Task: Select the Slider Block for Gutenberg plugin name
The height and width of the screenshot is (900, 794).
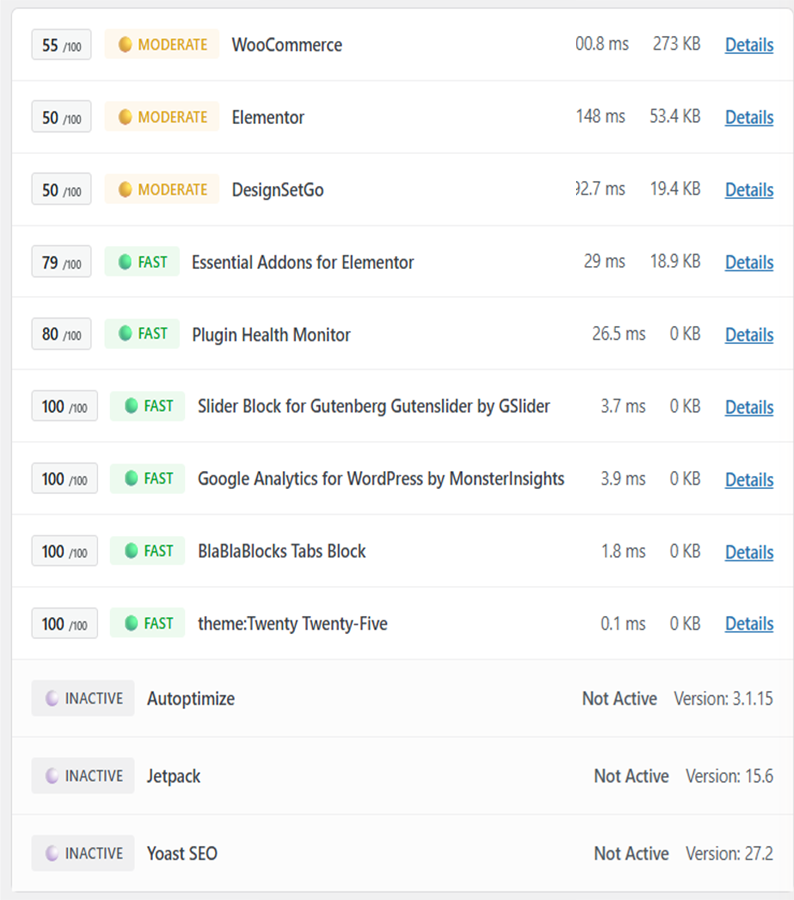Action: click(373, 407)
